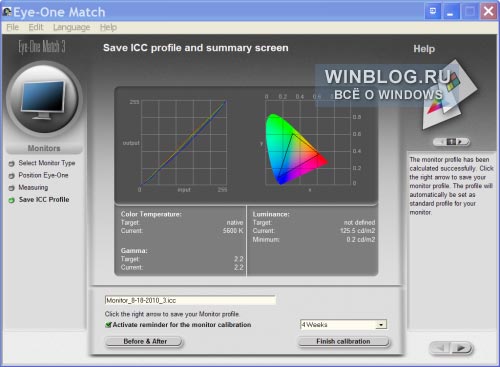The image size is (500, 367).
Task: Open the Language menu
Action: pos(72,27)
